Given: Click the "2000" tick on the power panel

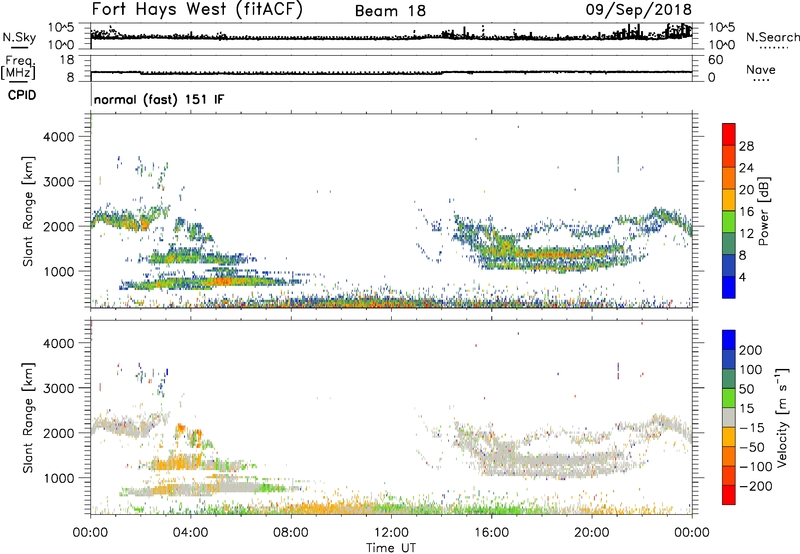Looking at the screenshot, I should [x=58, y=226].
